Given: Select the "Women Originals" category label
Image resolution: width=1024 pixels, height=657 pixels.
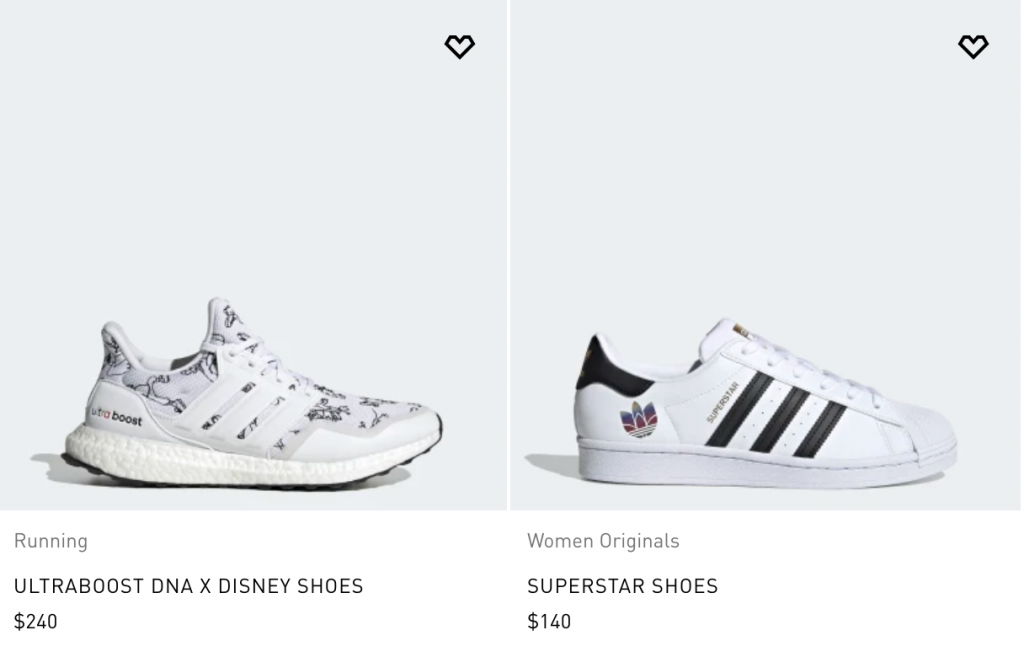Looking at the screenshot, I should pos(603,541).
